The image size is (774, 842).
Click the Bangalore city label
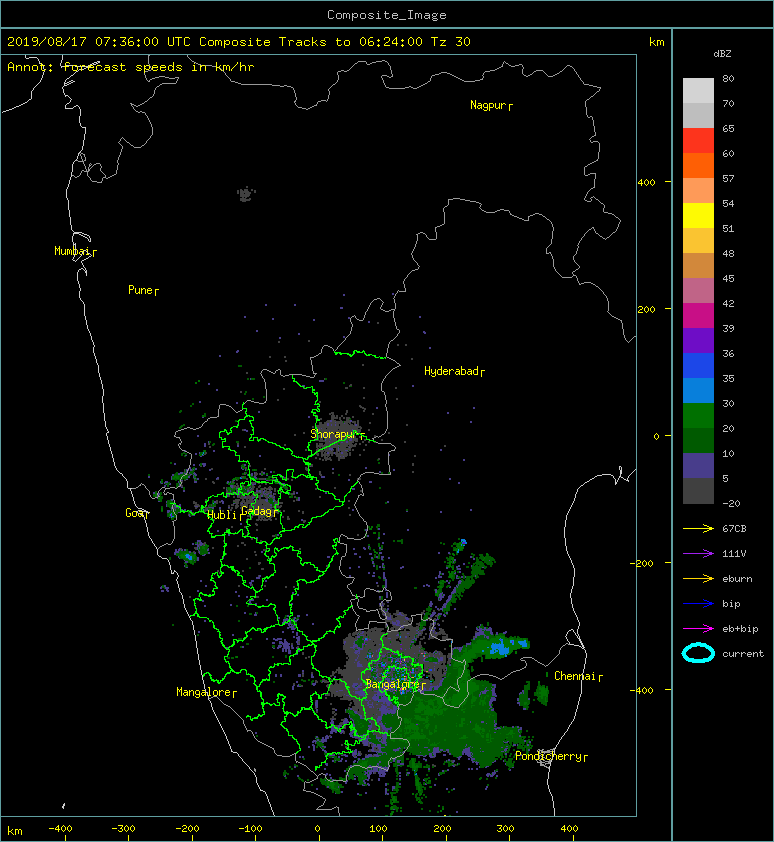click(392, 684)
